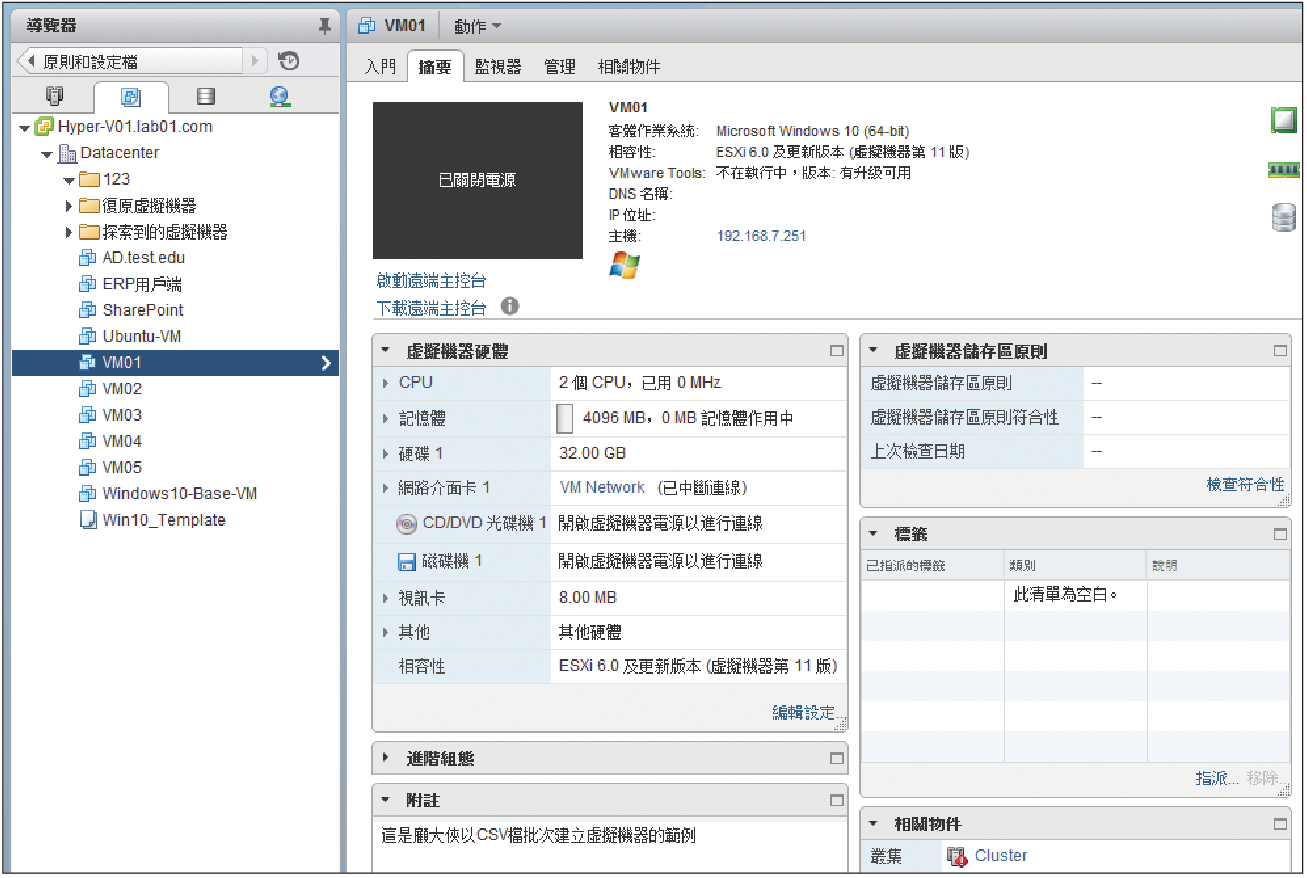The width and height of the screenshot is (1307, 878).
Task: Click the Windows logo icon under VM details
Action: click(624, 265)
